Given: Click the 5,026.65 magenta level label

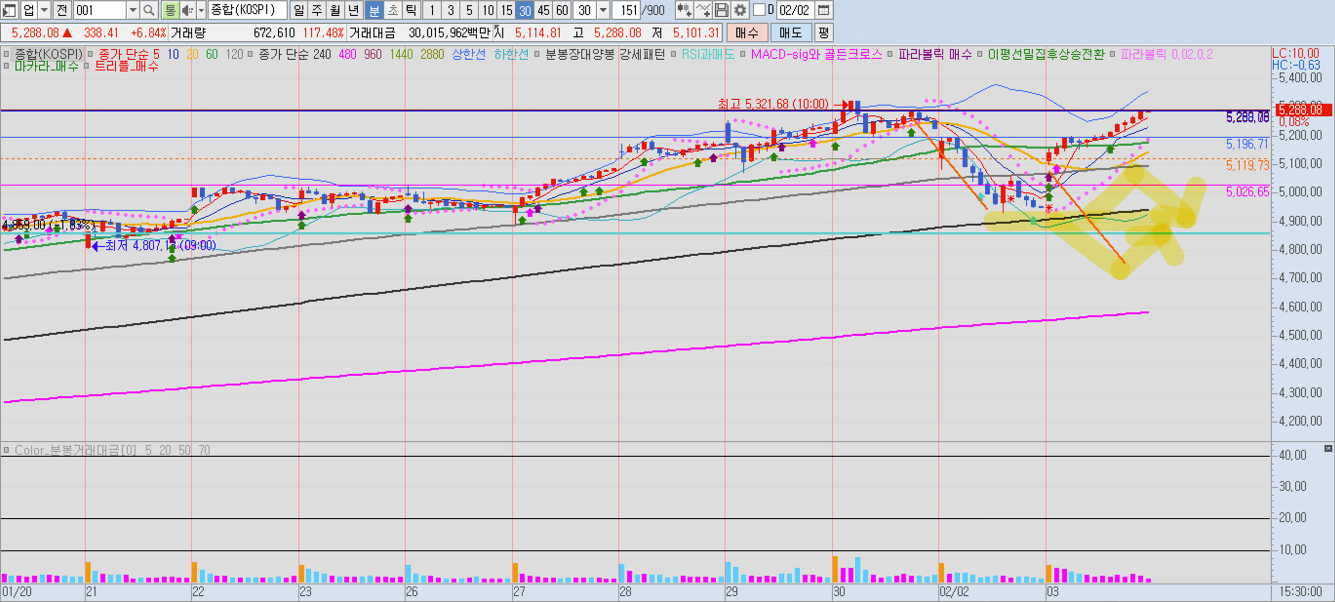Looking at the screenshot, I should point(1247,191).
